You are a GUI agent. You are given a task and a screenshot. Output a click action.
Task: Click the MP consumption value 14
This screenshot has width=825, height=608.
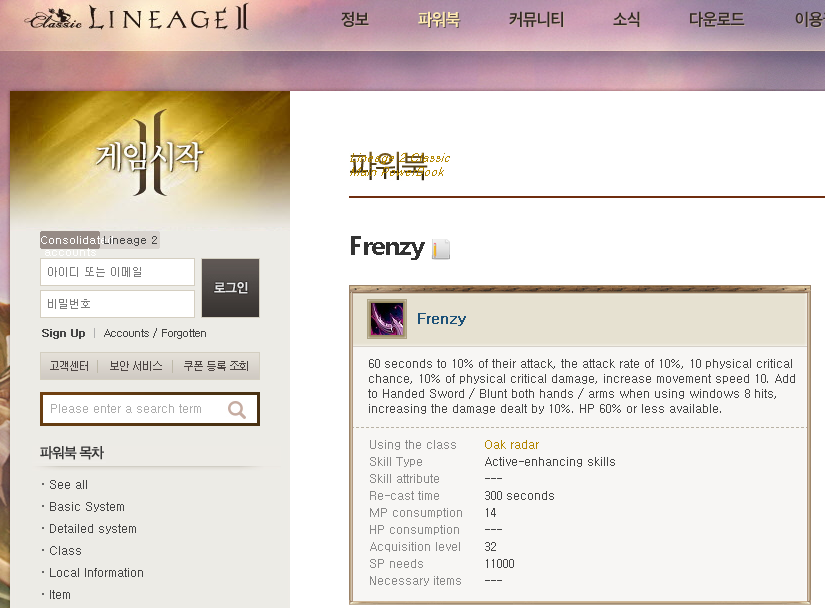click(490, 513)
